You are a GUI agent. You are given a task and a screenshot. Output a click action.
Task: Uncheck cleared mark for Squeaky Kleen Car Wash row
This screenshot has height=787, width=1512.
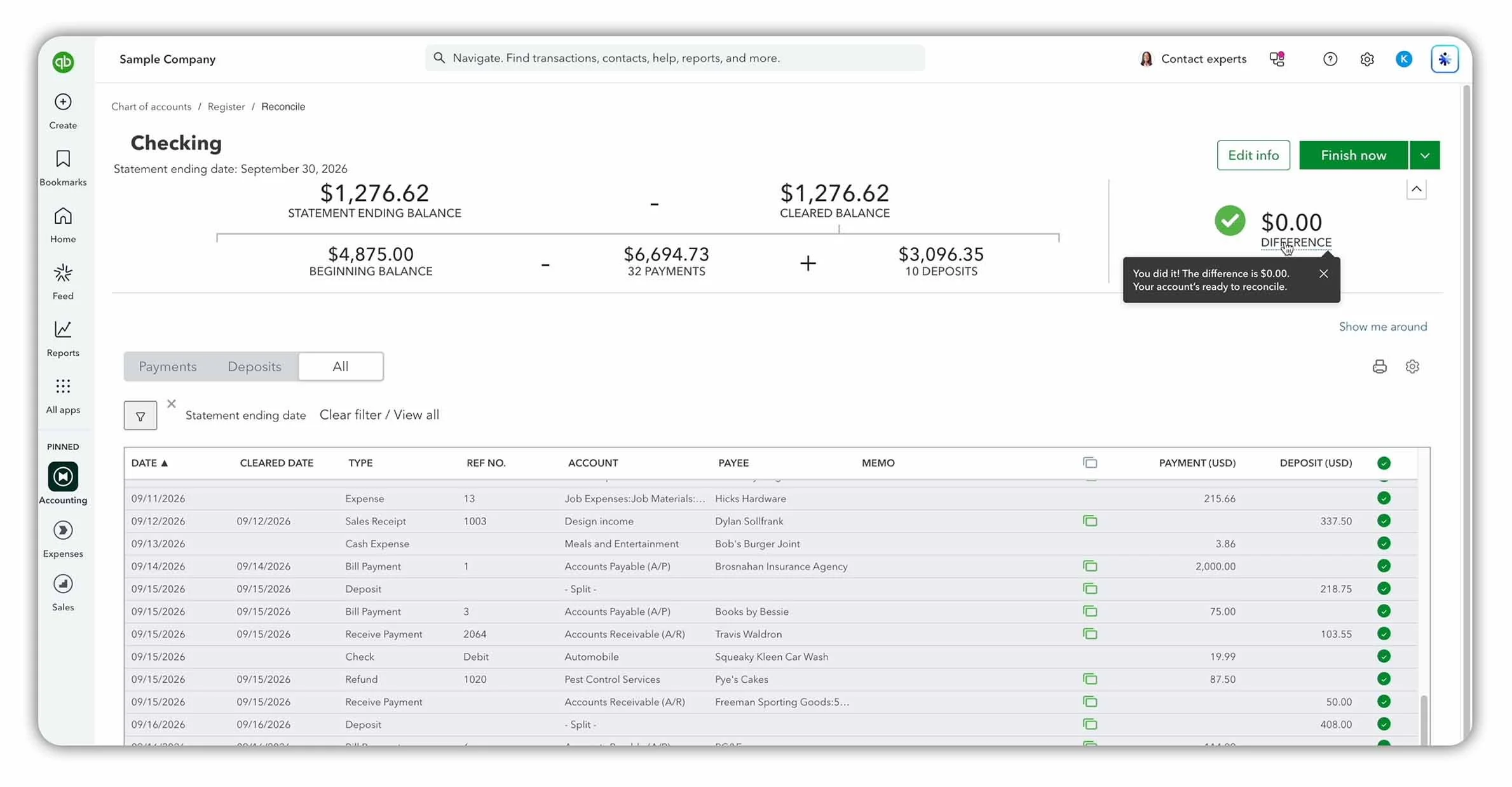(1384, 656)
